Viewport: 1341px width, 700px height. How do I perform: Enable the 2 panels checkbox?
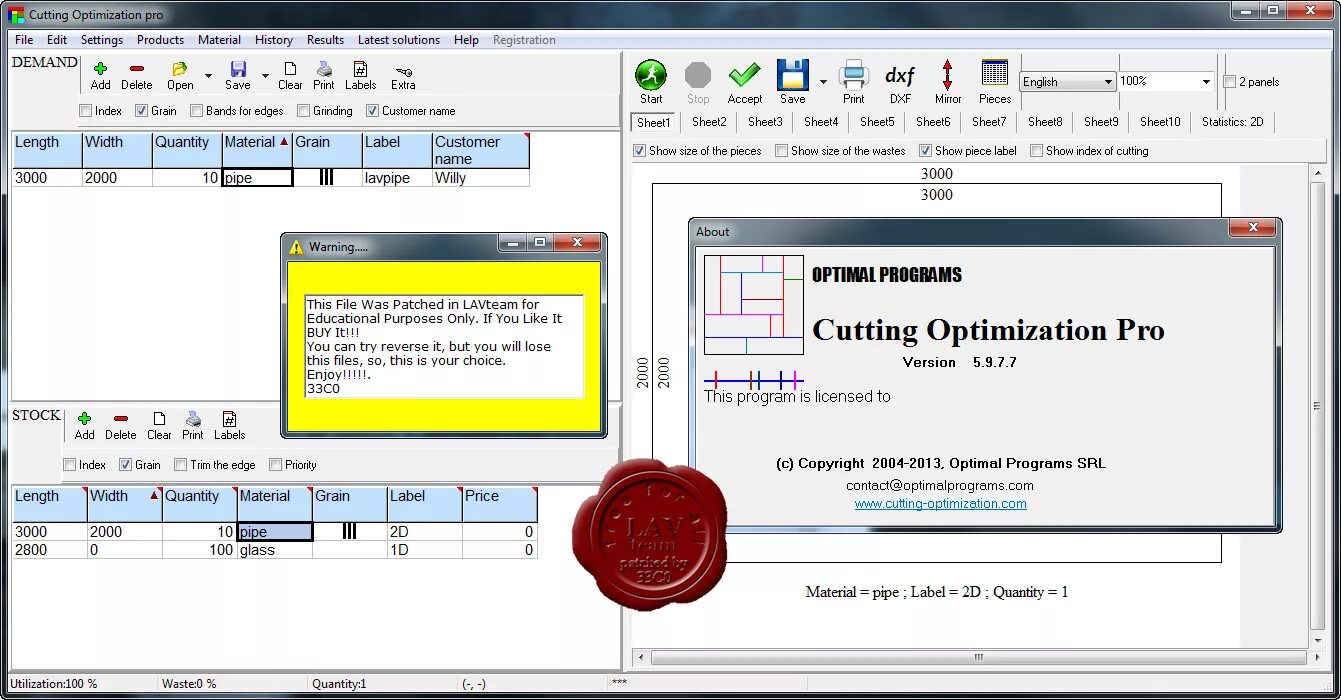click(x=1230, y=82)
